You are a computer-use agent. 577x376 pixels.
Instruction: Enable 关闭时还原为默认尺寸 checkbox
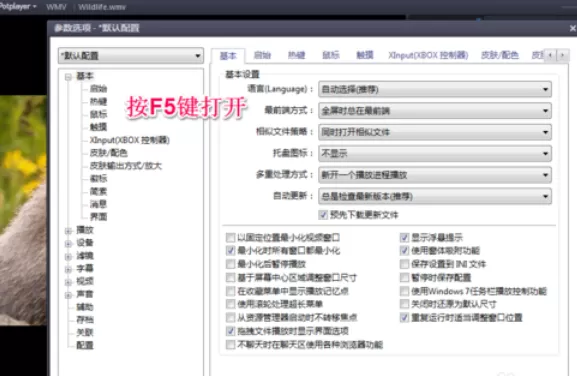click(x=404, y=304)
